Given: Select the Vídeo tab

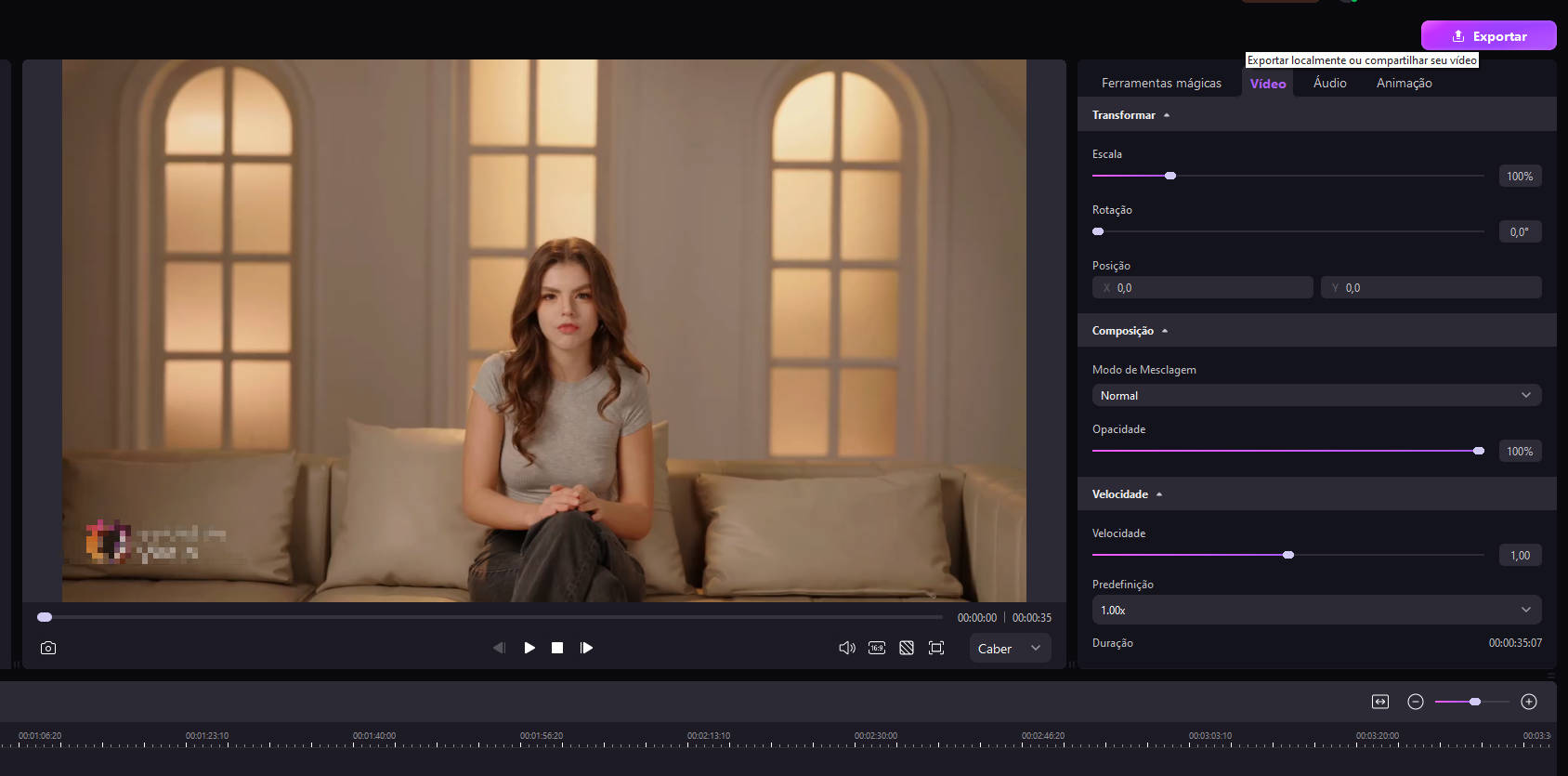Looking at the screenshot, I should click(1268, 84).
